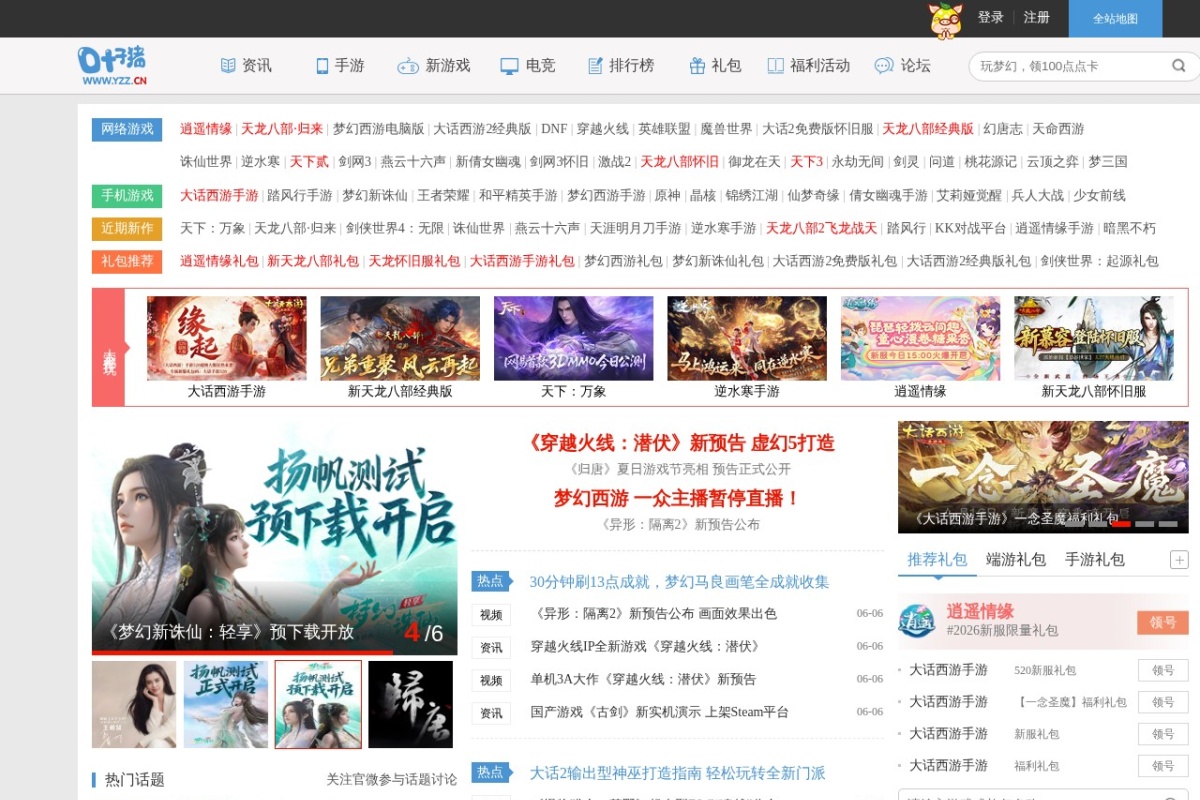Click the monitor icon beside 电竞

509,66
